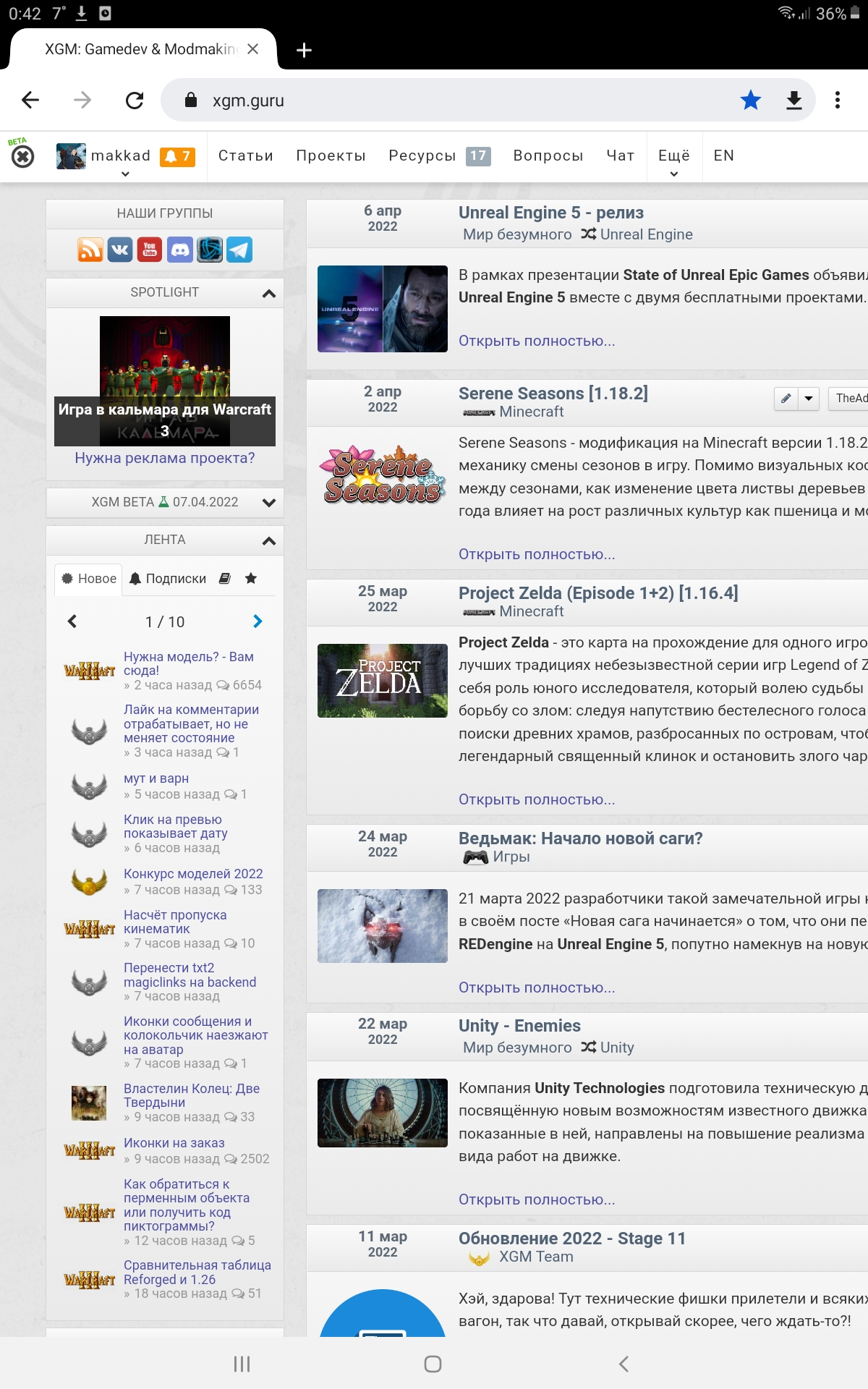The image size is (868, 1389).
Task: Open the Telegram channel icon
Action: [x=239, y=250]
